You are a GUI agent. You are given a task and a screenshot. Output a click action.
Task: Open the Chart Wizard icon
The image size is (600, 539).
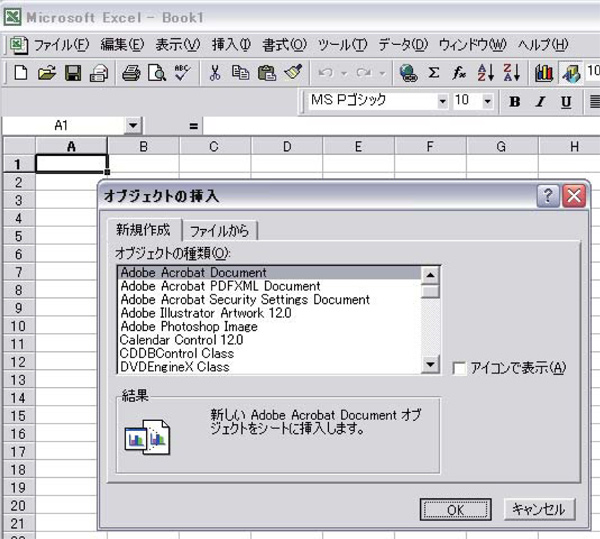pyautogui.click(x=544, y=72)
